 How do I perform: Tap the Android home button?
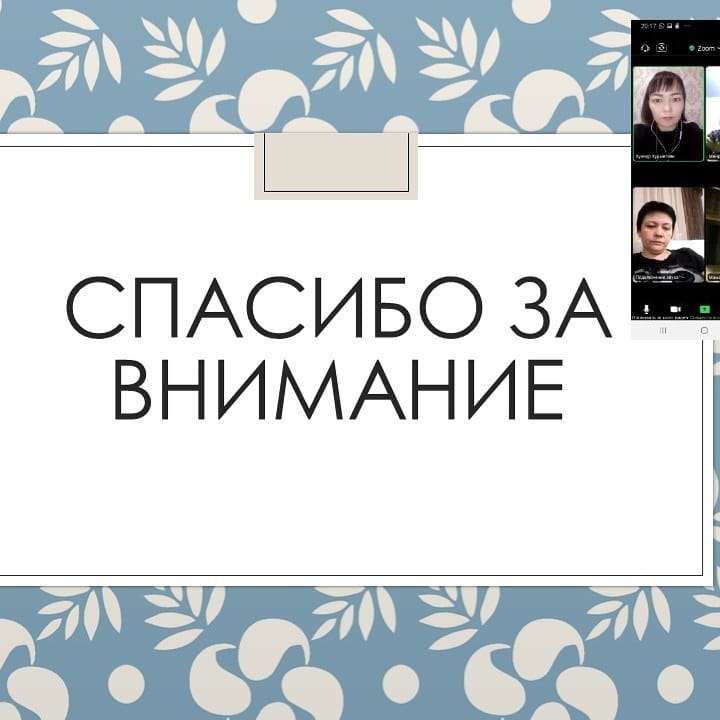[x=704, y=331]
